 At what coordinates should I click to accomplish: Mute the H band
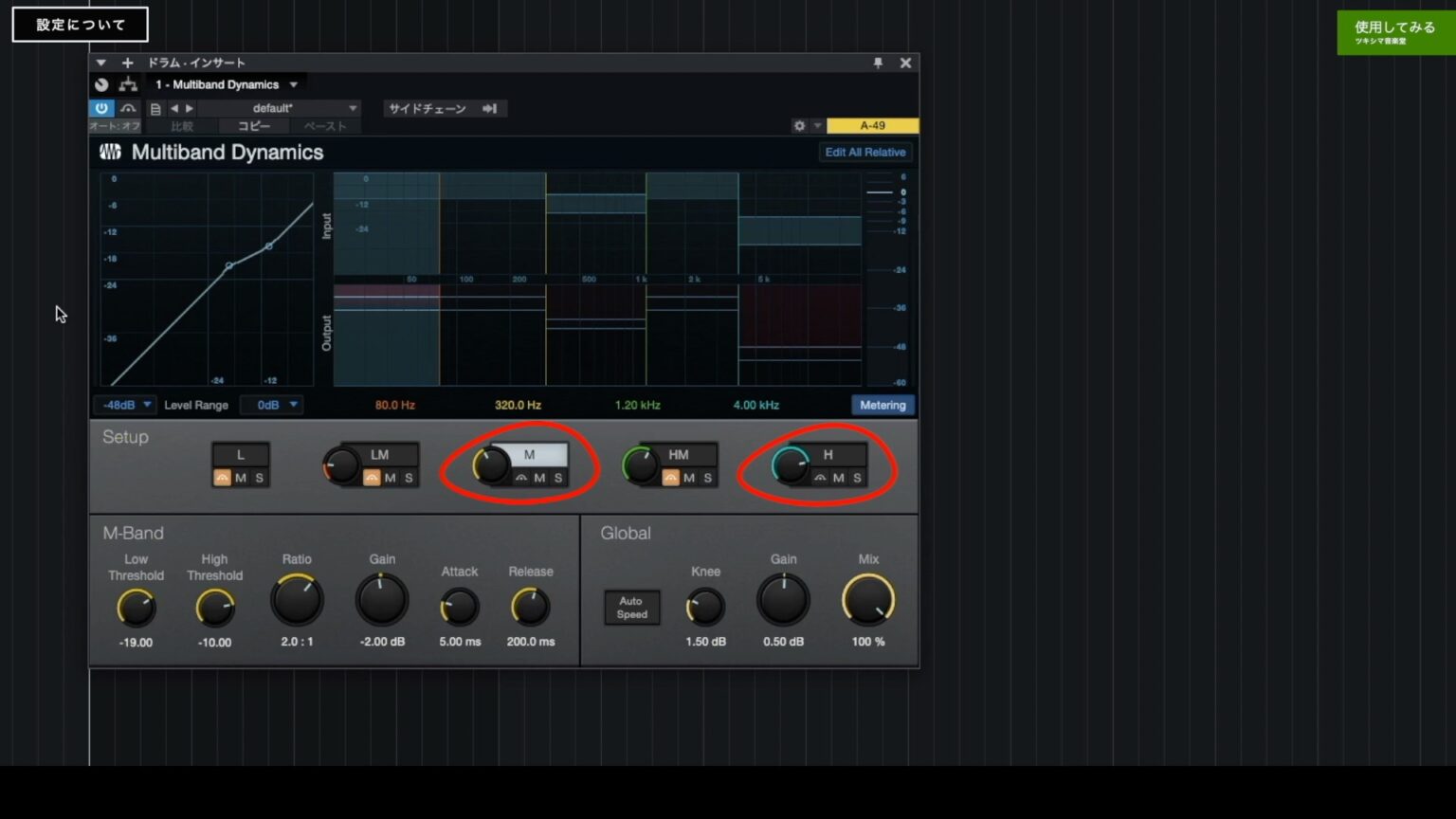click(837, 478)
